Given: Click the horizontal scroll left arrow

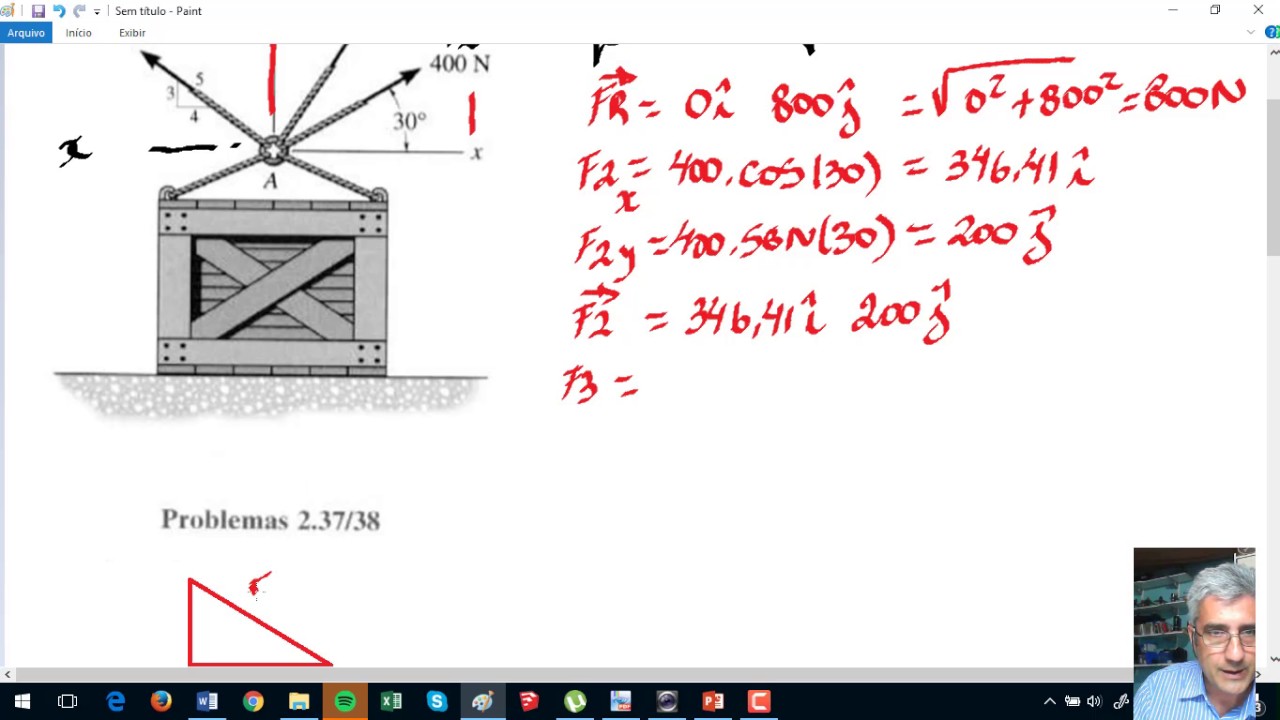Looking at the screenshot, I should 7,674.
